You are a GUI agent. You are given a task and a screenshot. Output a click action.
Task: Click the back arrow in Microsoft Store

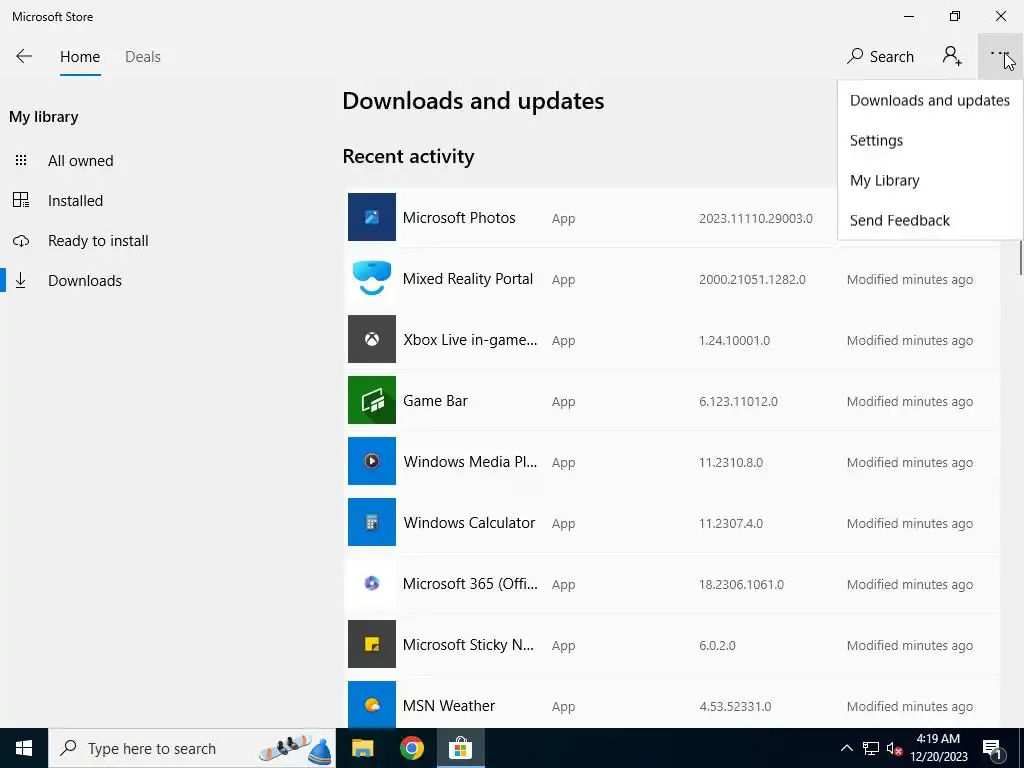[x=24, y=56]
